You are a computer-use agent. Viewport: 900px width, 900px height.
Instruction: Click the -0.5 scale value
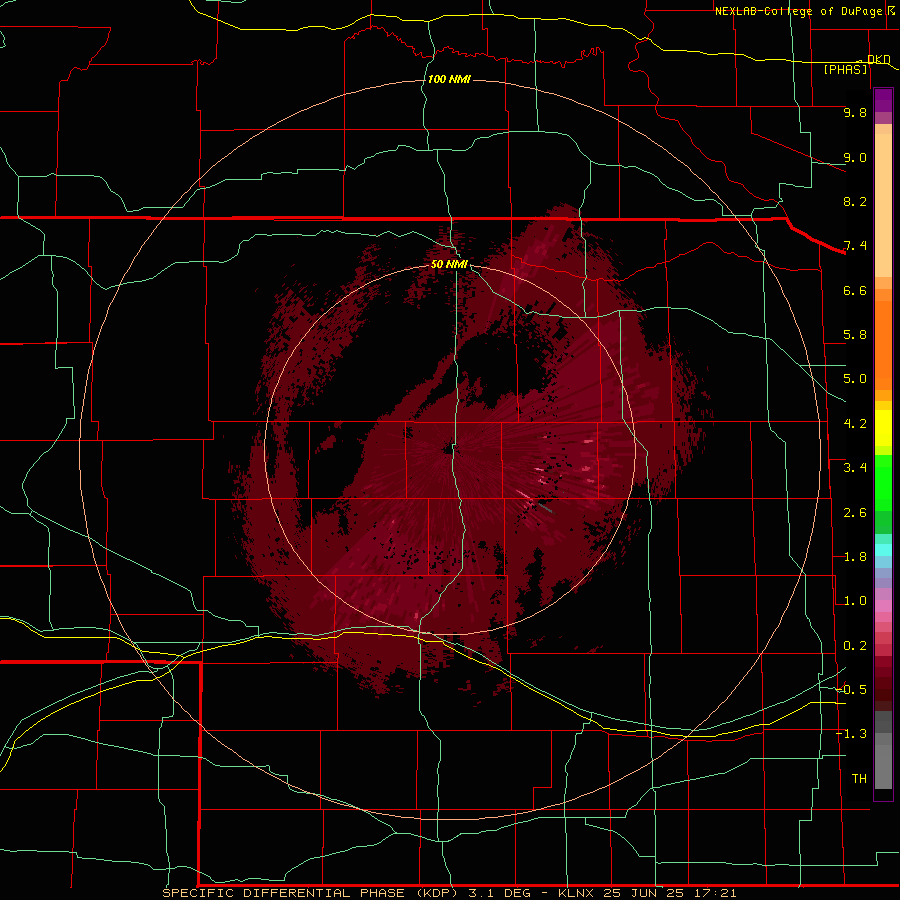pyautogui.click(x=851, y=690)
